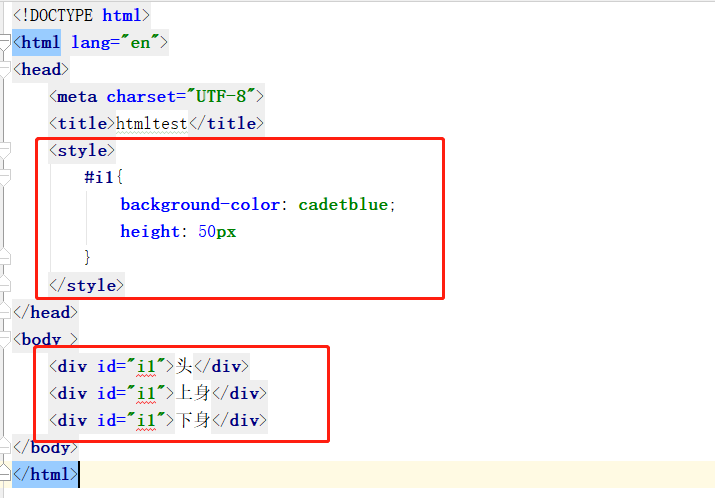Click the closing </div> after 头

click(x=221, y=366)
